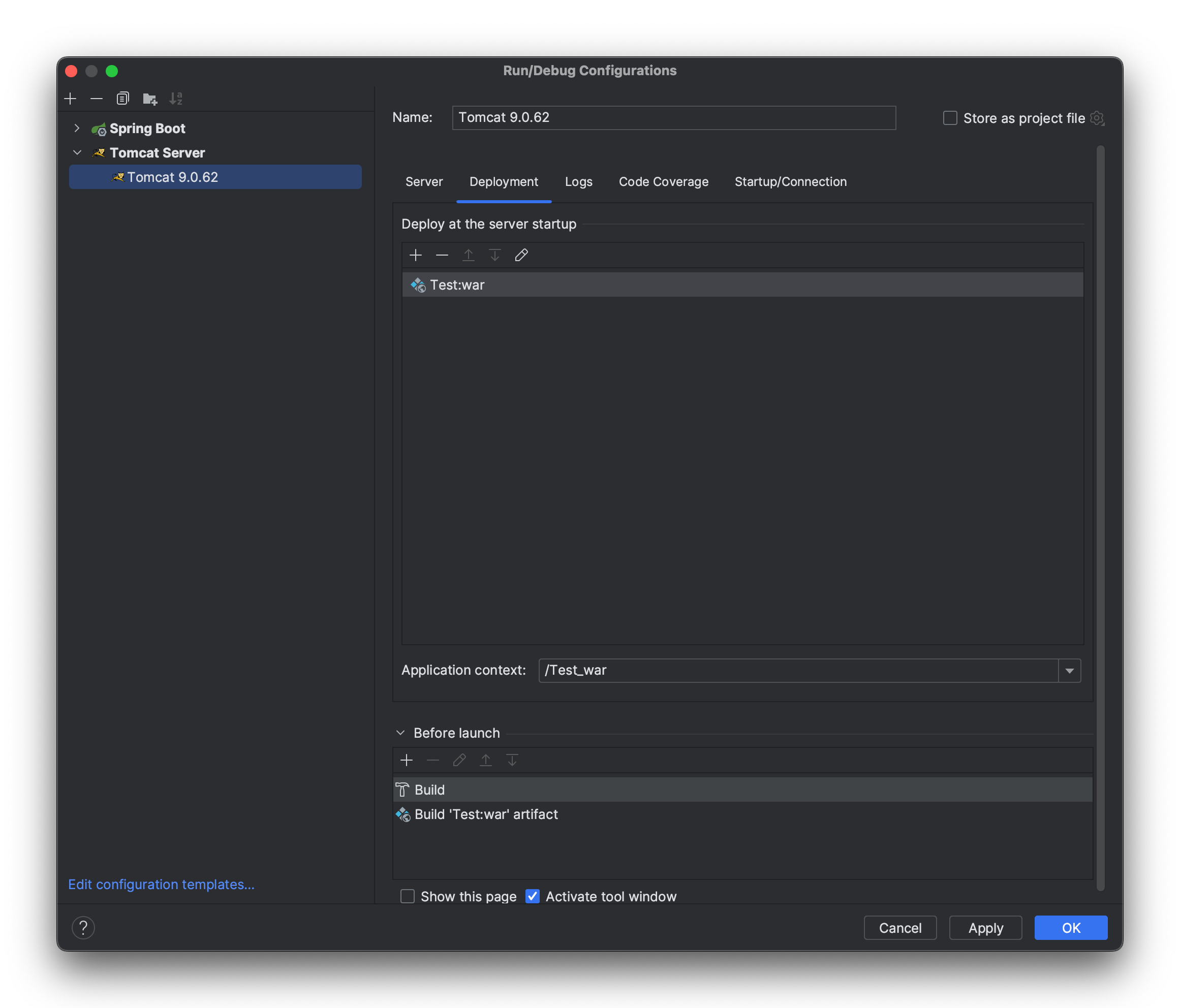This screenshot has width=1180, height=1008.
Task: Expand the Spring Boot tree node
Action: click(x=77, y=128)
